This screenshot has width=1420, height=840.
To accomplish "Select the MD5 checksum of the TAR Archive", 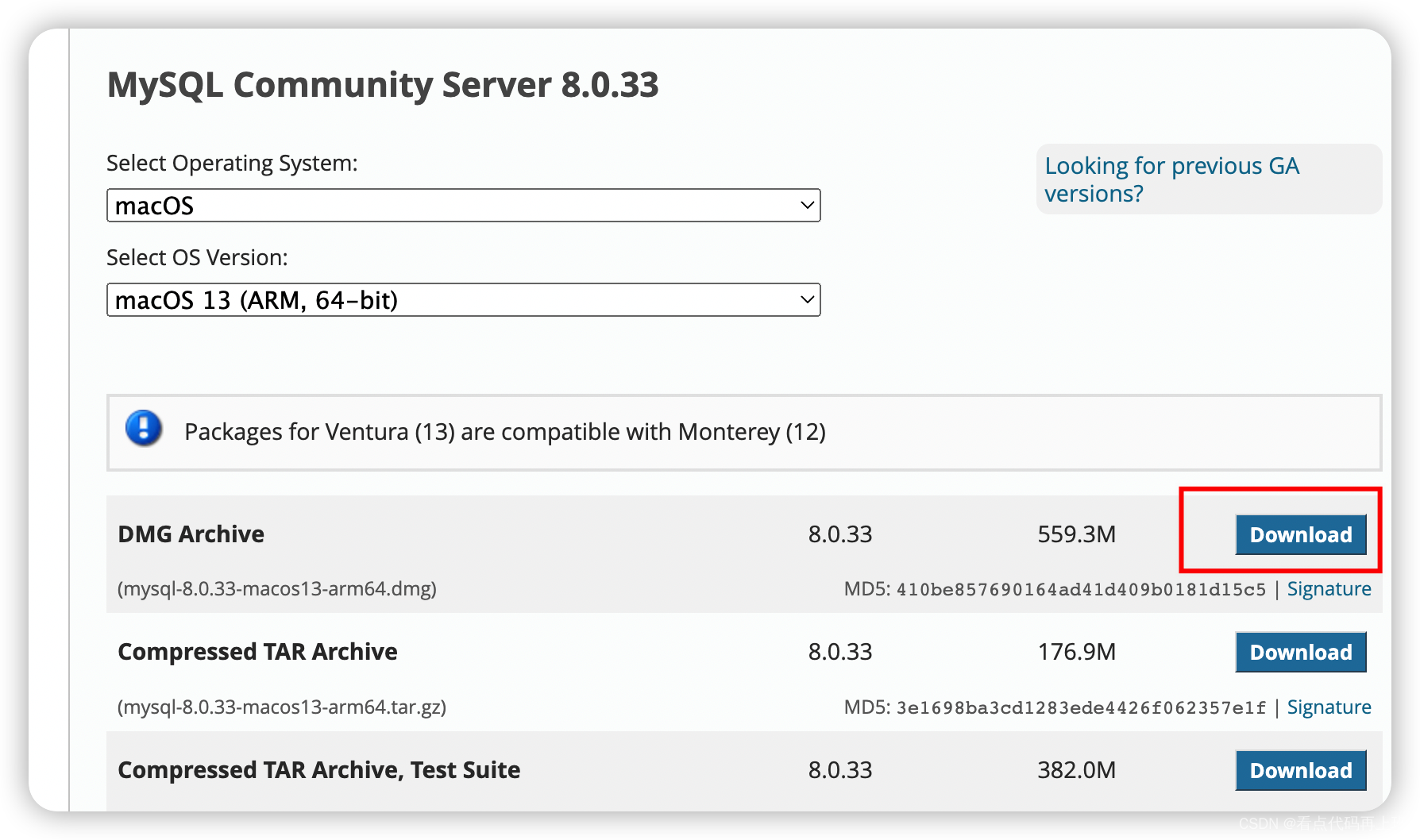I will (x=1080, y=707).
